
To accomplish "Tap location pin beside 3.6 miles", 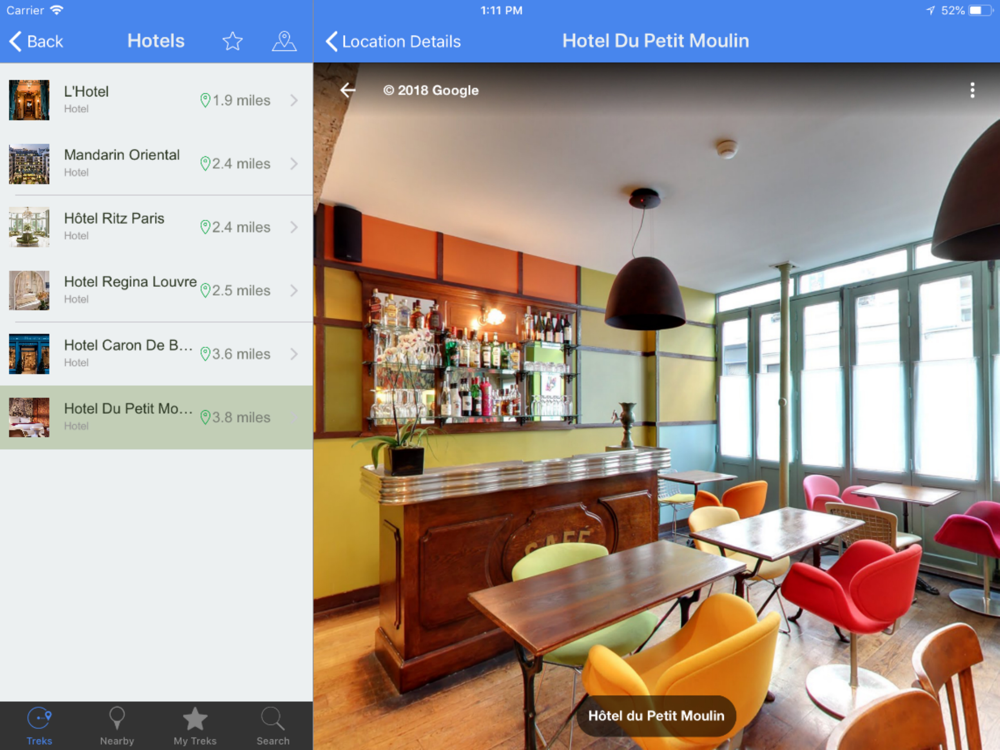I will 205,354.
